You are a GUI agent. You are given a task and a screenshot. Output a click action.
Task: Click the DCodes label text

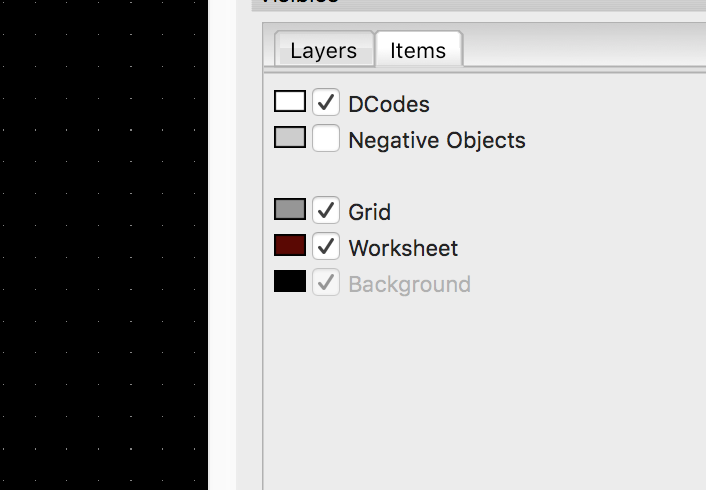point(389,104)
